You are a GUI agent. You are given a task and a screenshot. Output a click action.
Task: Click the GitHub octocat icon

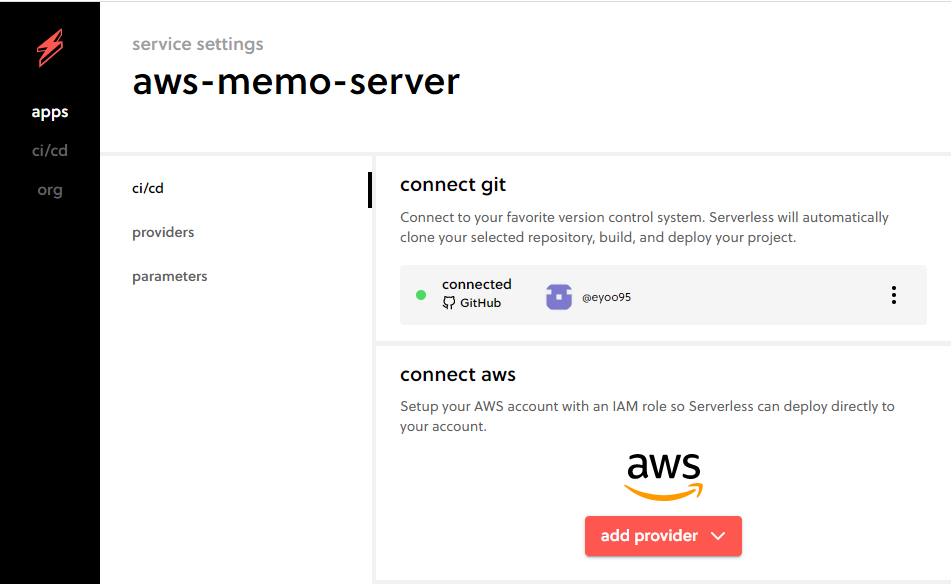449,303
